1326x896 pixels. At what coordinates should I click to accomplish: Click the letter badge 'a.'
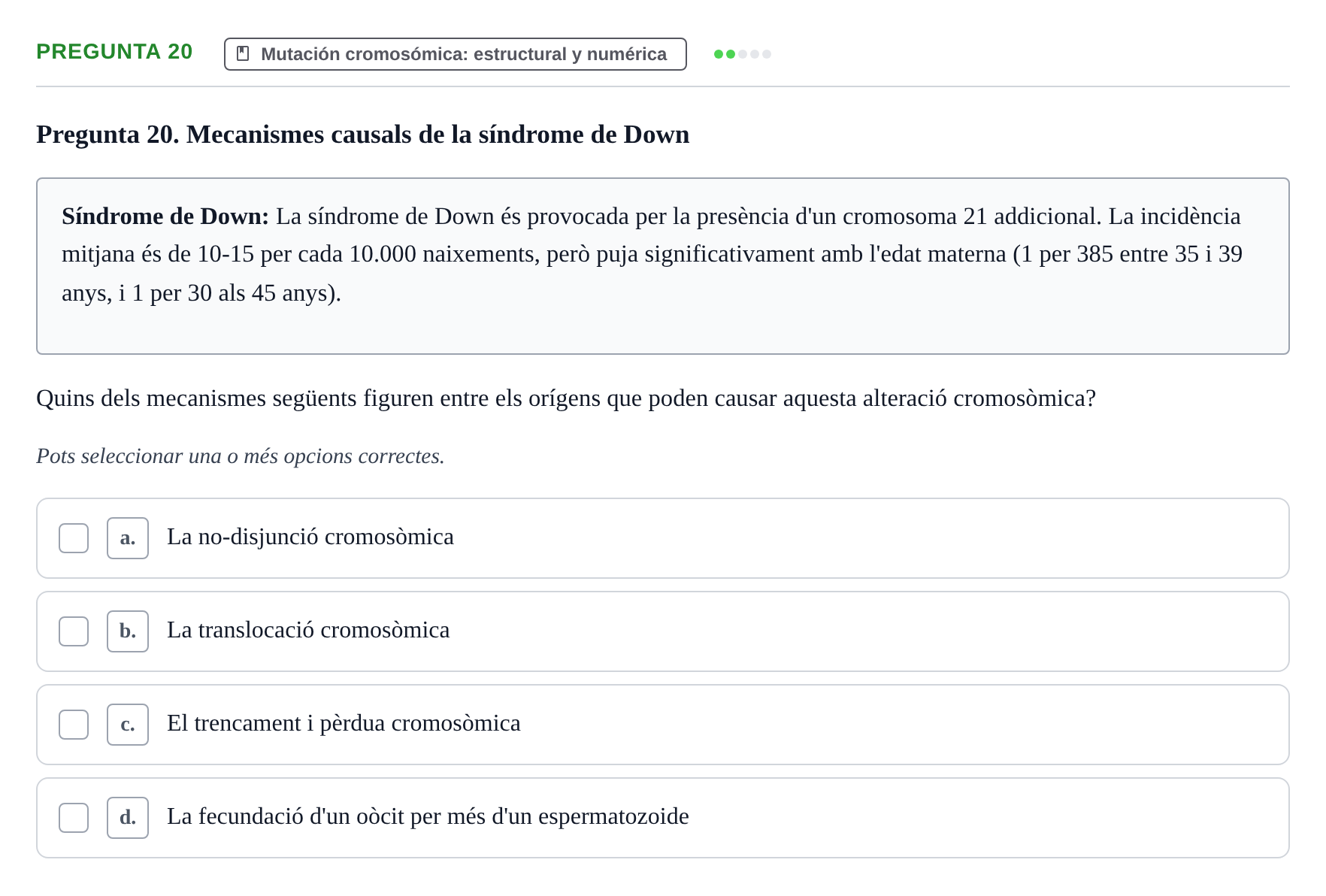pyautogui.click(x=128, y=538)
